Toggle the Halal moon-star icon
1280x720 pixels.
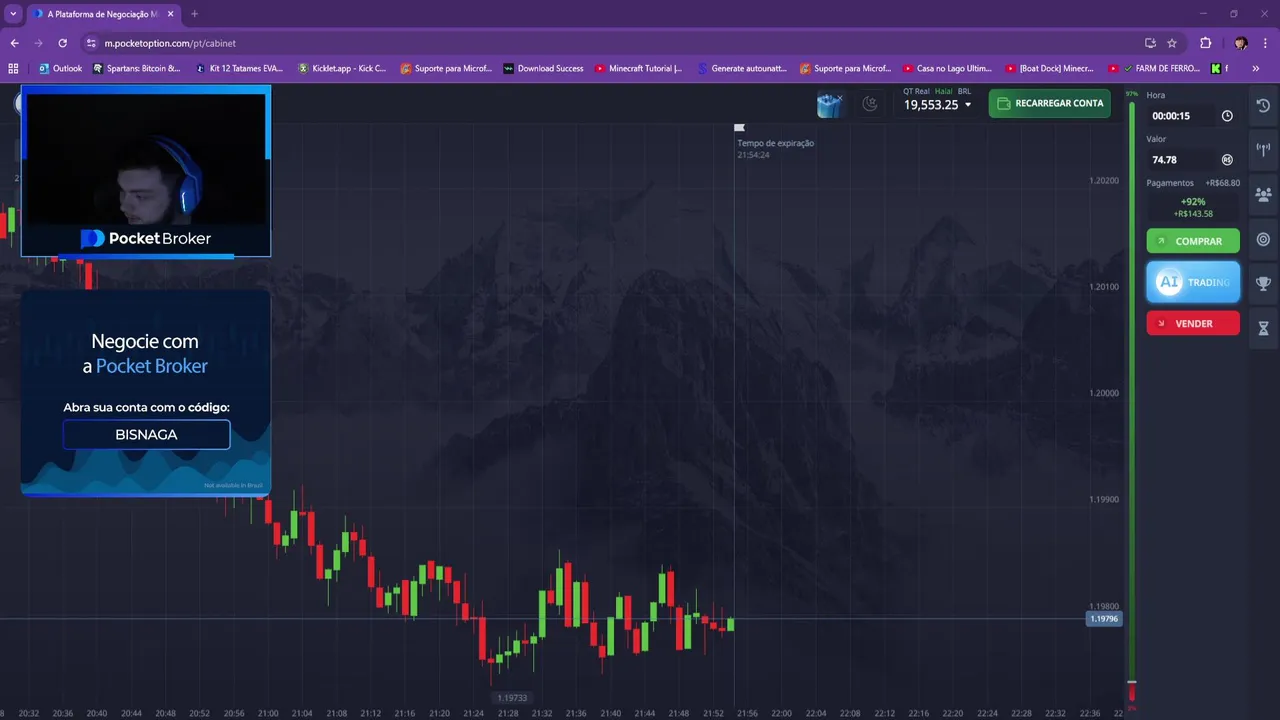[x=870, y=103]
